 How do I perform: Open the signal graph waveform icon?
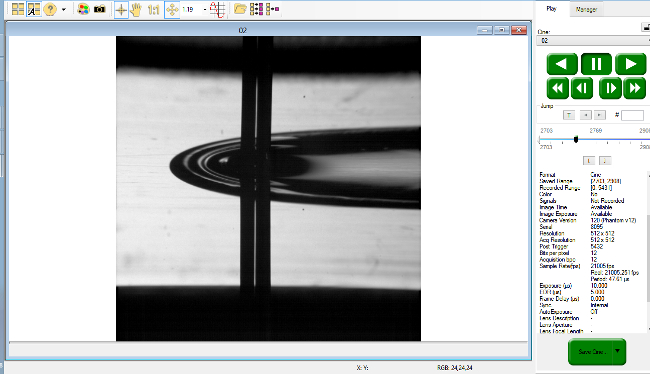pos(218,10)
